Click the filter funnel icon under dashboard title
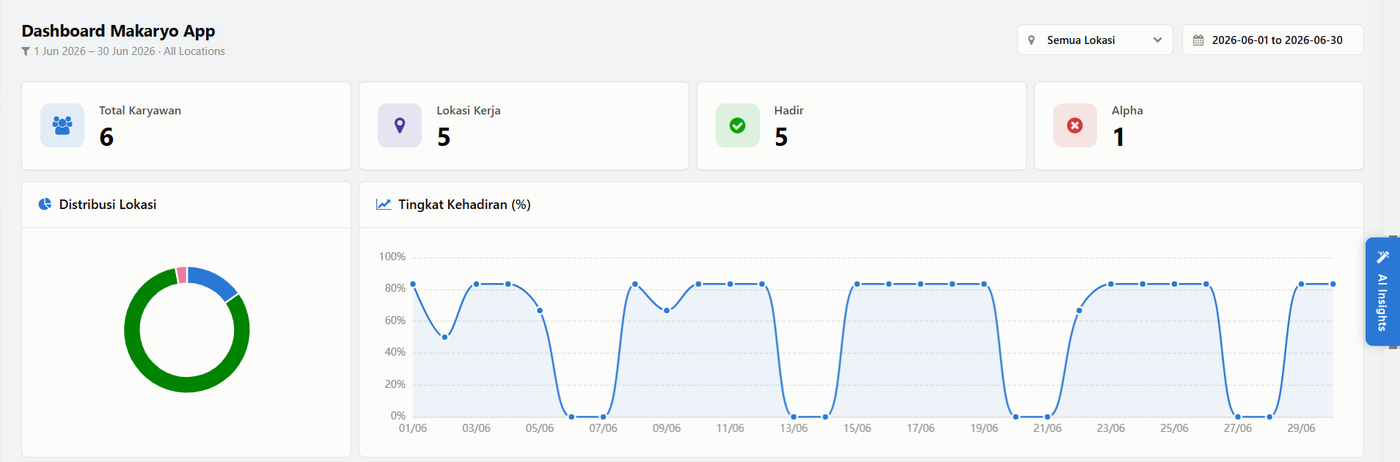1400x462 pixels. (x=26, y=51)
